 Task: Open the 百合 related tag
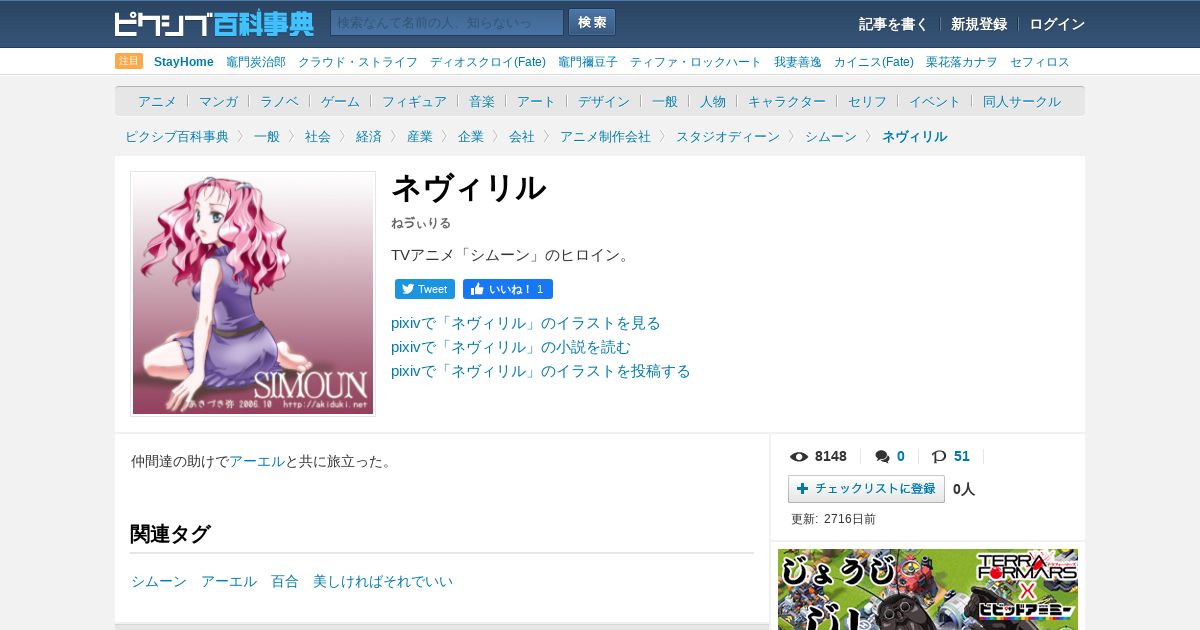click(285, 581)
